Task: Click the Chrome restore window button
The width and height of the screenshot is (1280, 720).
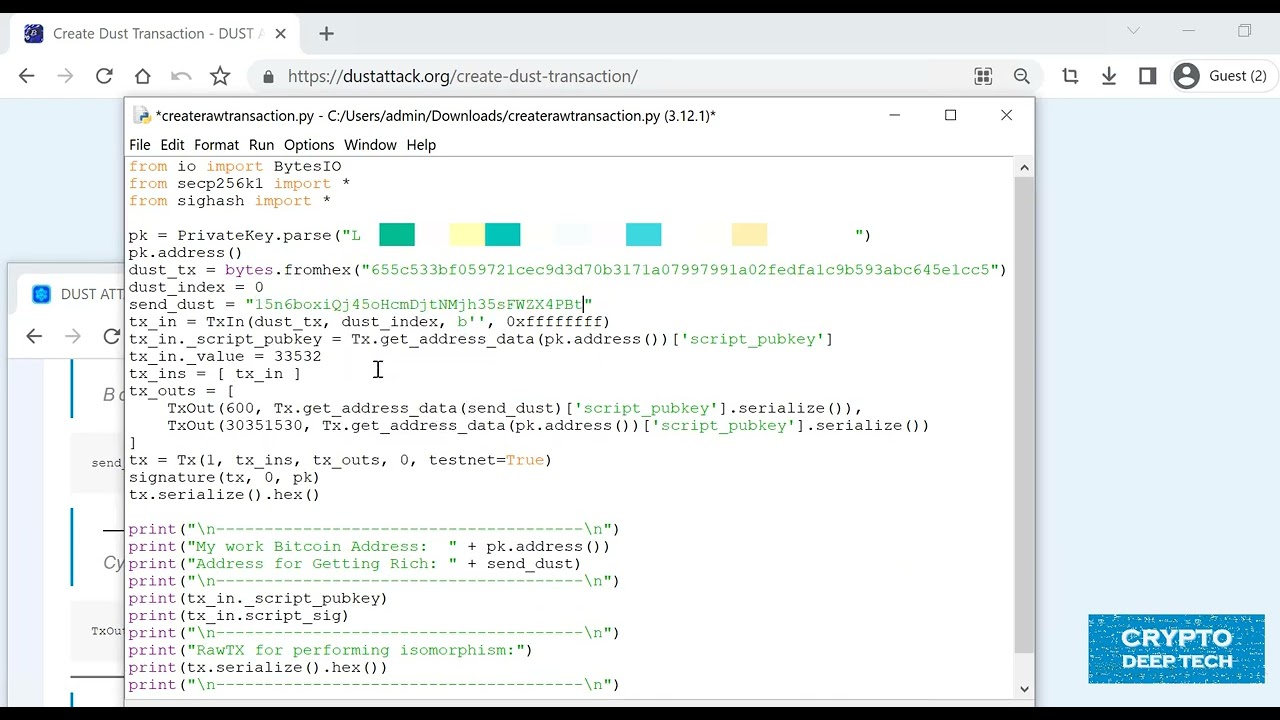Action: [x=1244, y=31]
